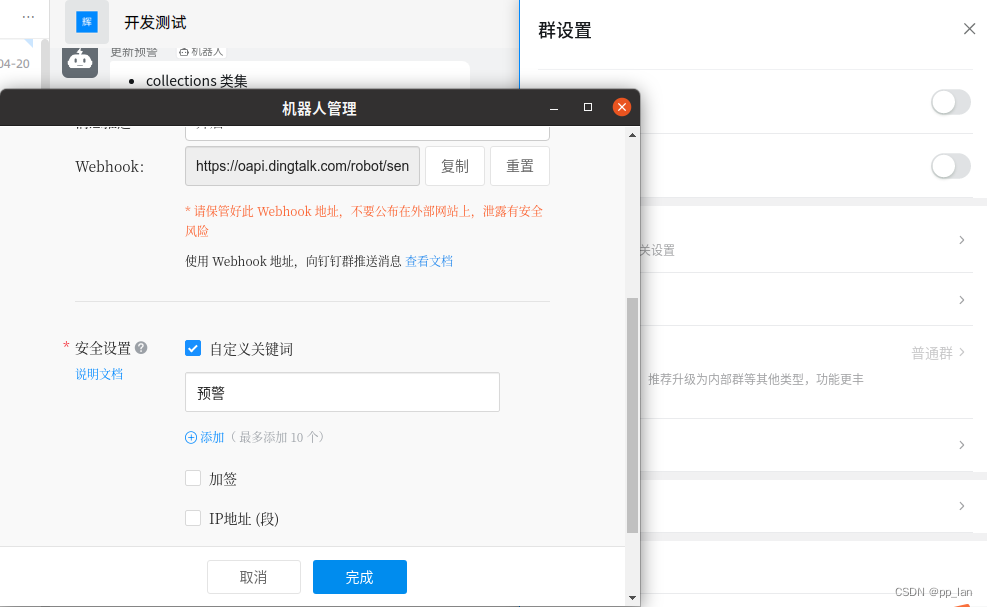Confirm with the 完成 button

tap(359, 577)
